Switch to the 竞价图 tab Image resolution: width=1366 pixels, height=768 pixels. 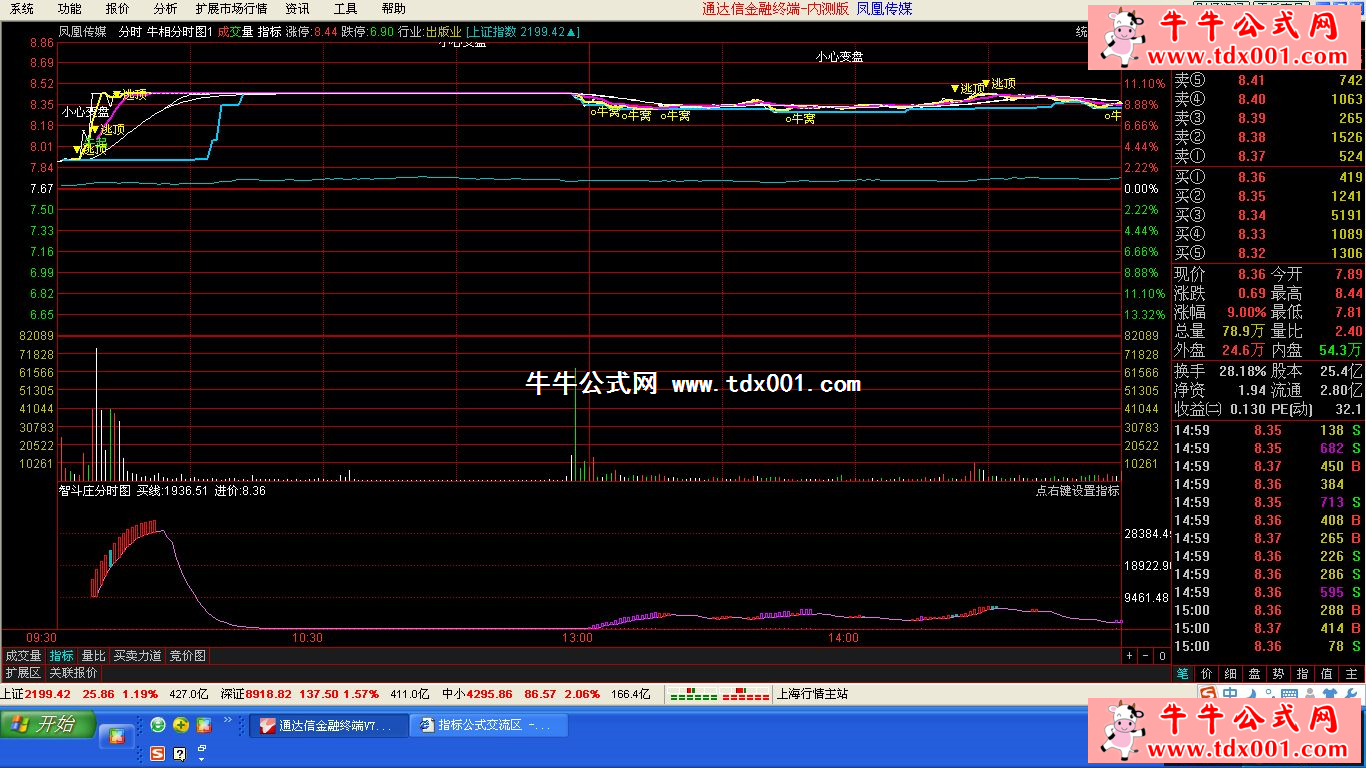(187, 656)
